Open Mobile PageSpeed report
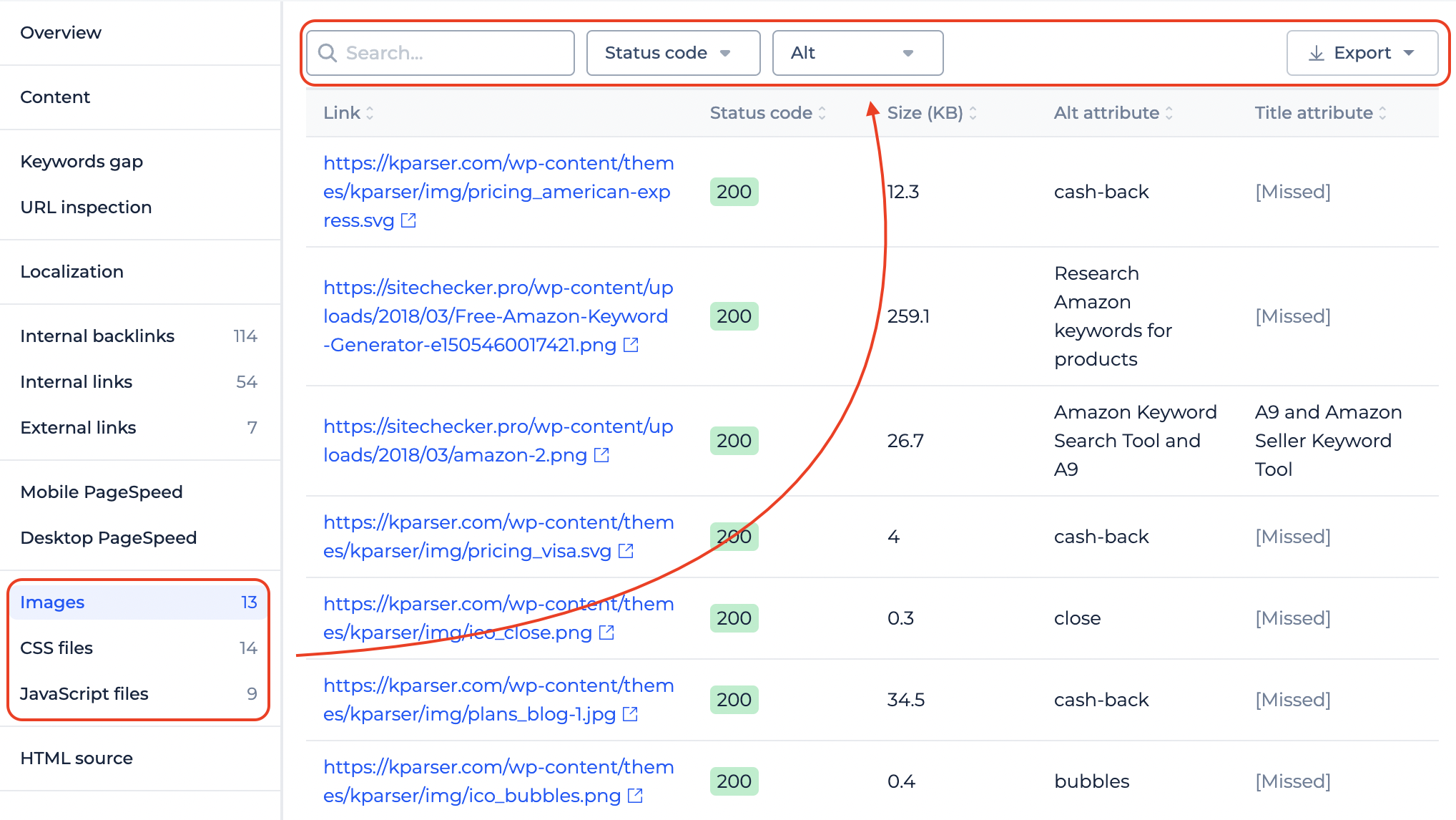Screen dimensions: 1456x820 [102, 492]
